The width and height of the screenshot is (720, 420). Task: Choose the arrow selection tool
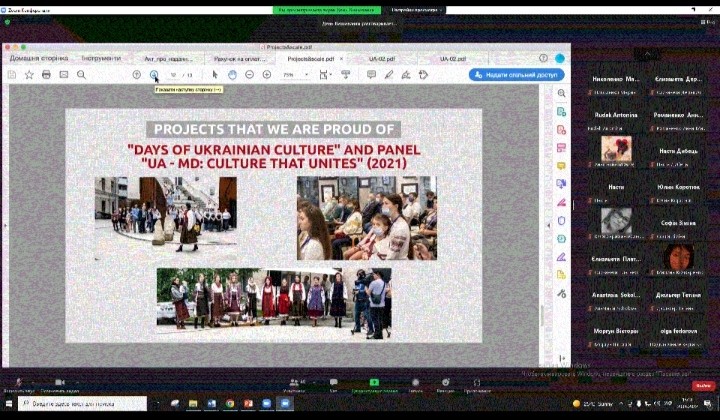[215, 75]
